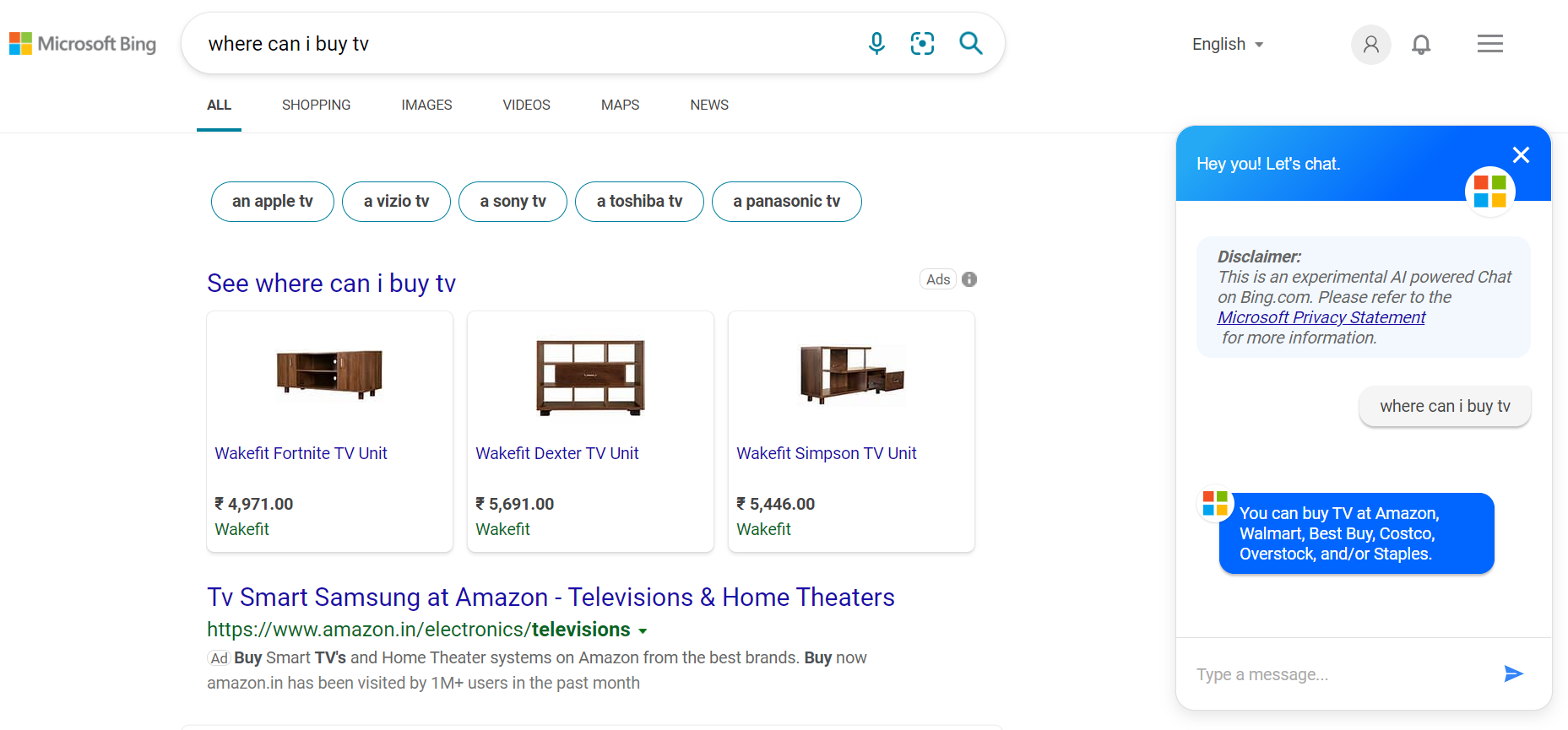Open Tv Smart Samsung at Amazon result
1568x730 pixels.
(x=551, y=598)
